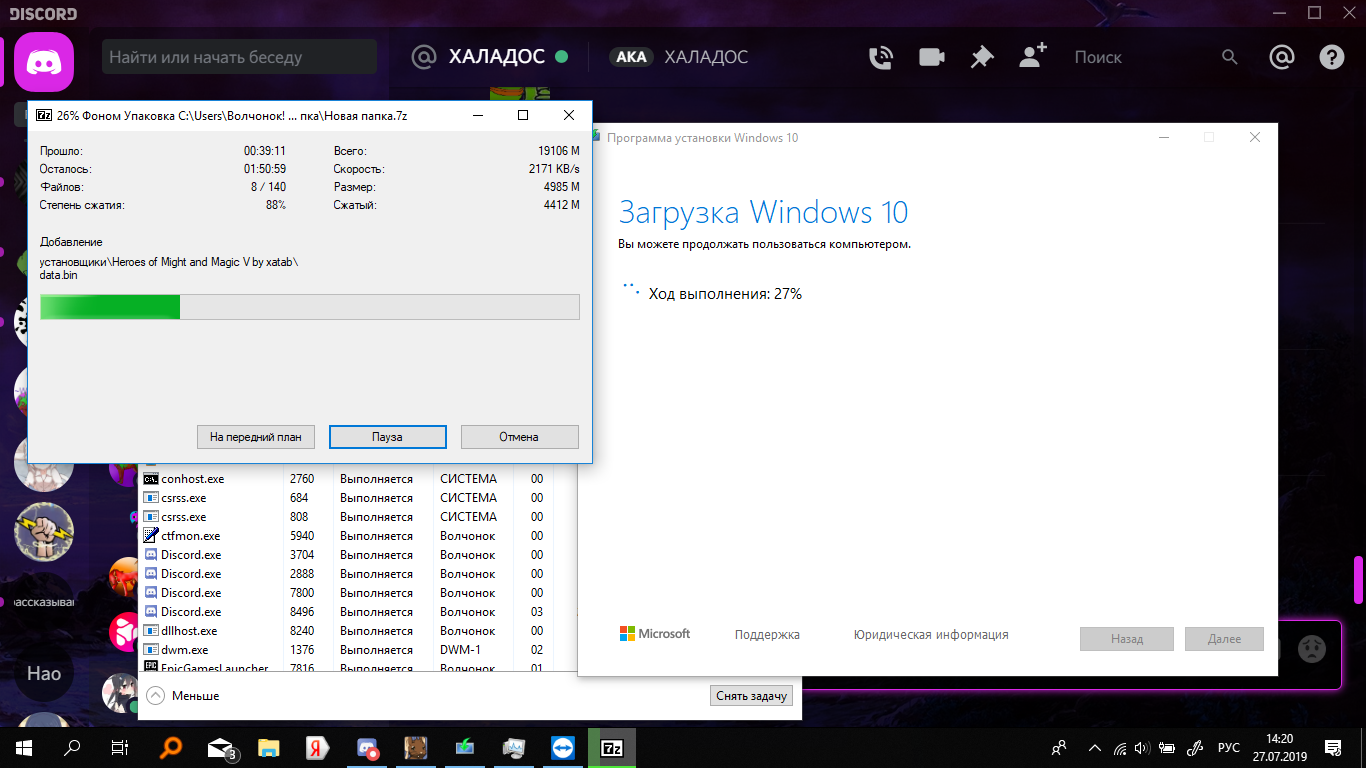Image resolution: width=1366 pixels, height=768 pixels.
Task: Open Yandex browser on taskbar
Action: click(x=318, y=748)
